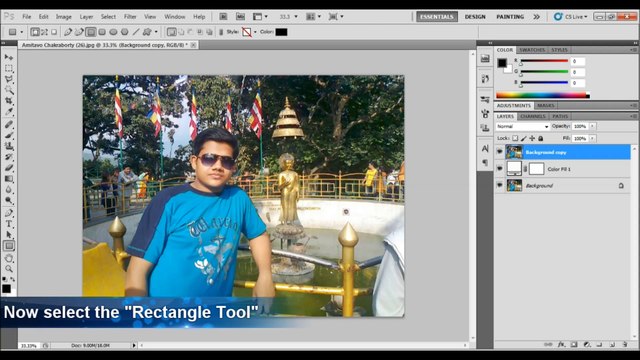640x360 pixels.
Task: Switch to Essentials workspace
Action: tap(437, 17)
